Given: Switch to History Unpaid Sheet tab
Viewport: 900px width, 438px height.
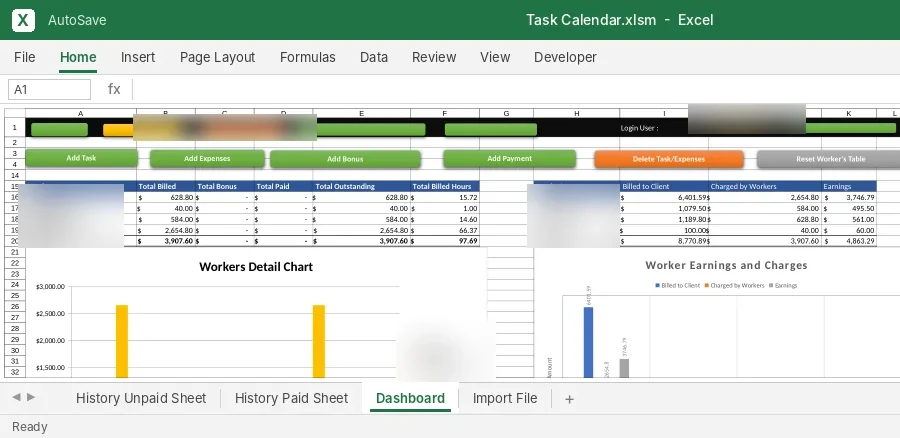Looking at the screenshot, I should [141, 398].
